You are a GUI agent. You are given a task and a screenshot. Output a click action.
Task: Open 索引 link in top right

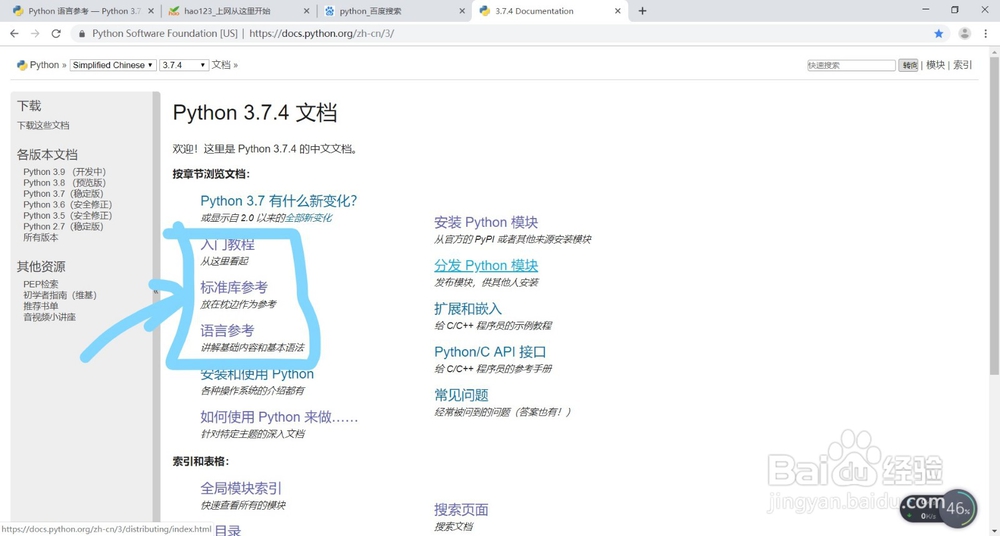click(962, 65)
